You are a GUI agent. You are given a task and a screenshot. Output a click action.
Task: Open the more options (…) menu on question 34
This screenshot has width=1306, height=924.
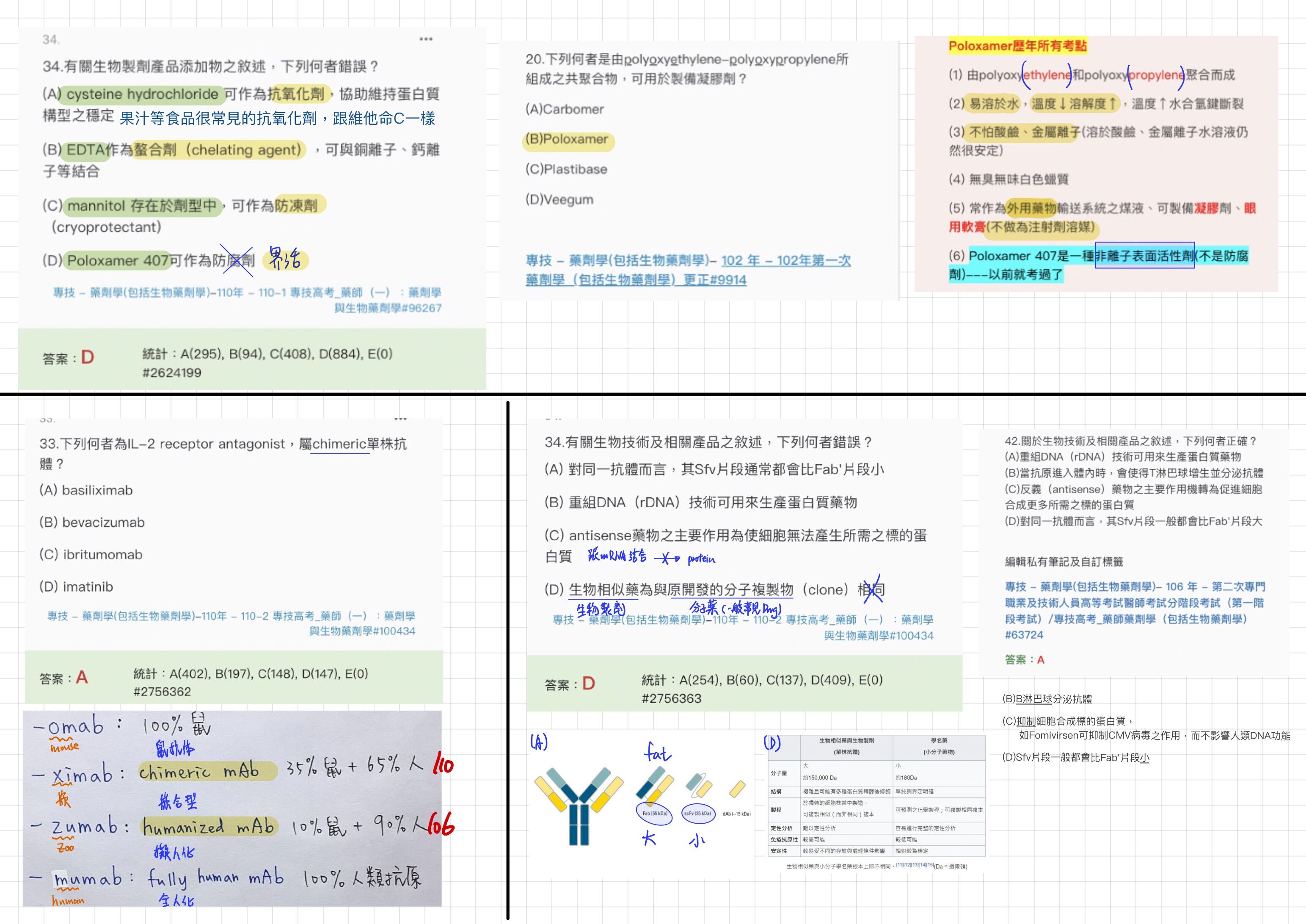425,39
